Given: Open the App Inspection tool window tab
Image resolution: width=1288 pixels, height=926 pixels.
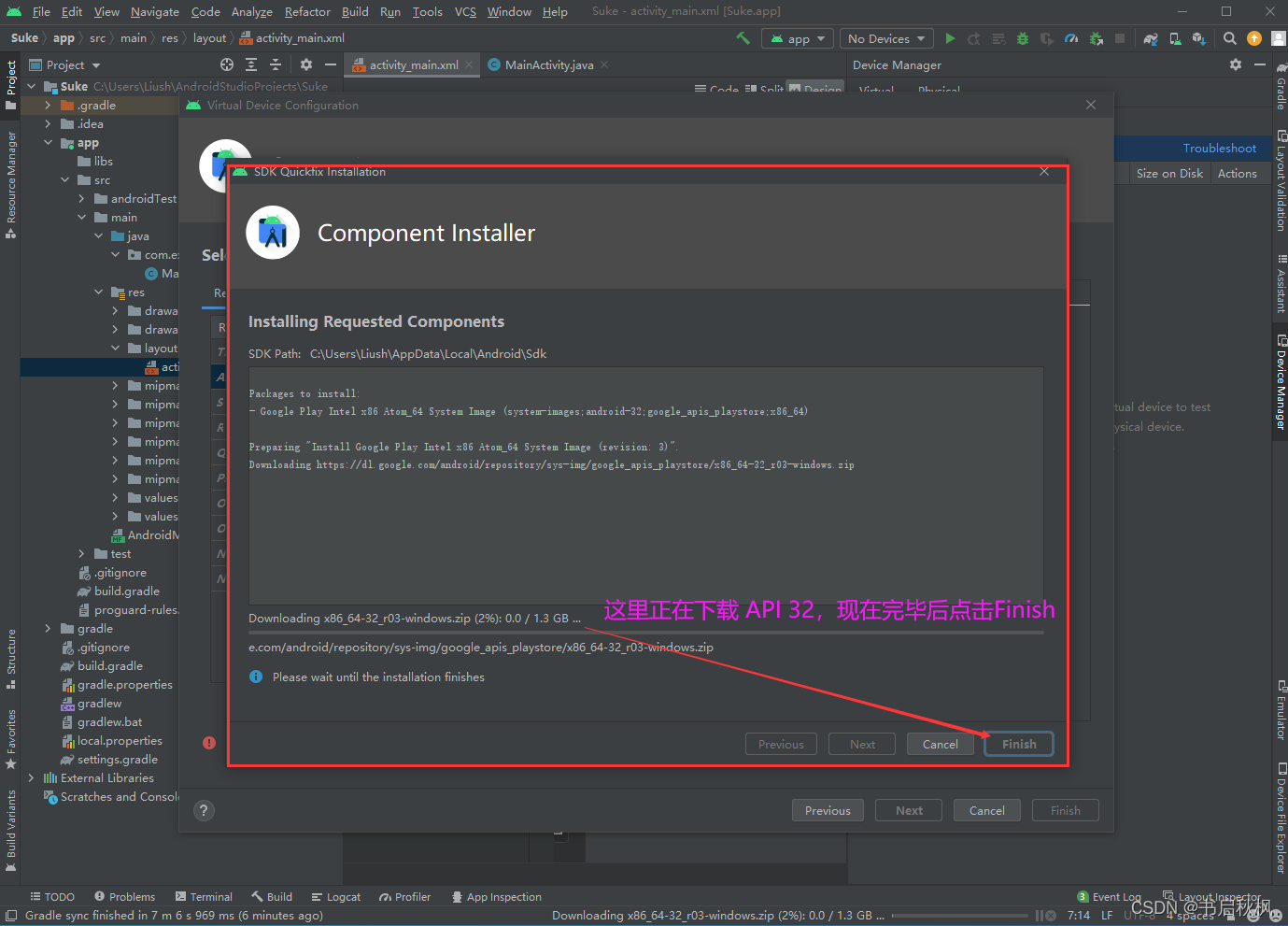Looking at the screenshot, I should (496, 897).
